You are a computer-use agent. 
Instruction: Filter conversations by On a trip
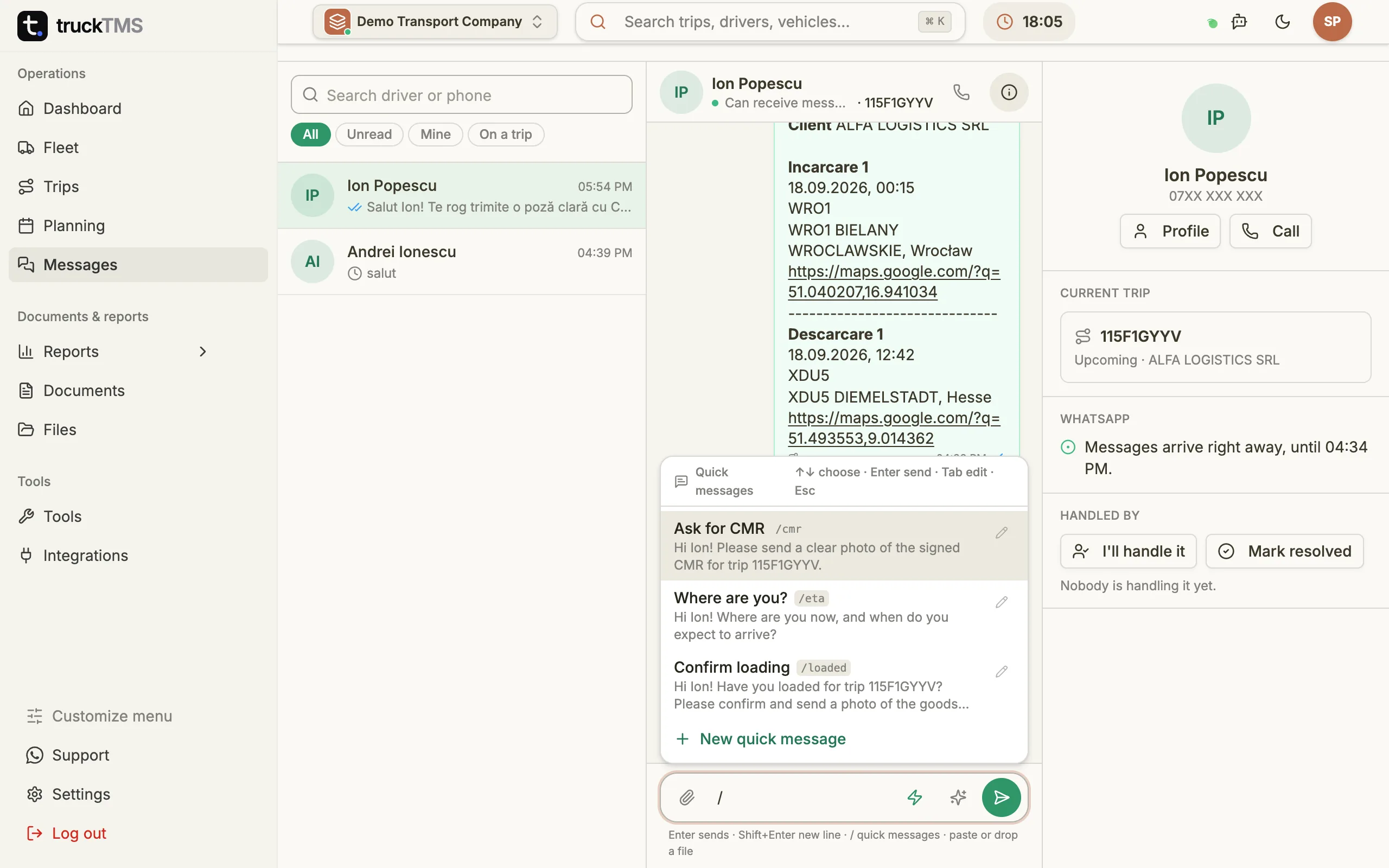[506, 135]
